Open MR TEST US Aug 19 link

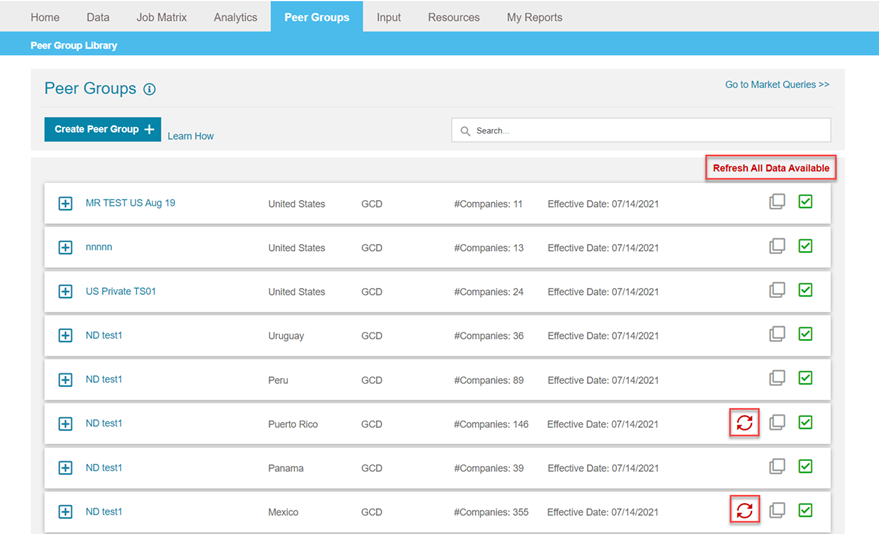pyautogui.click(x=130, y=203)
